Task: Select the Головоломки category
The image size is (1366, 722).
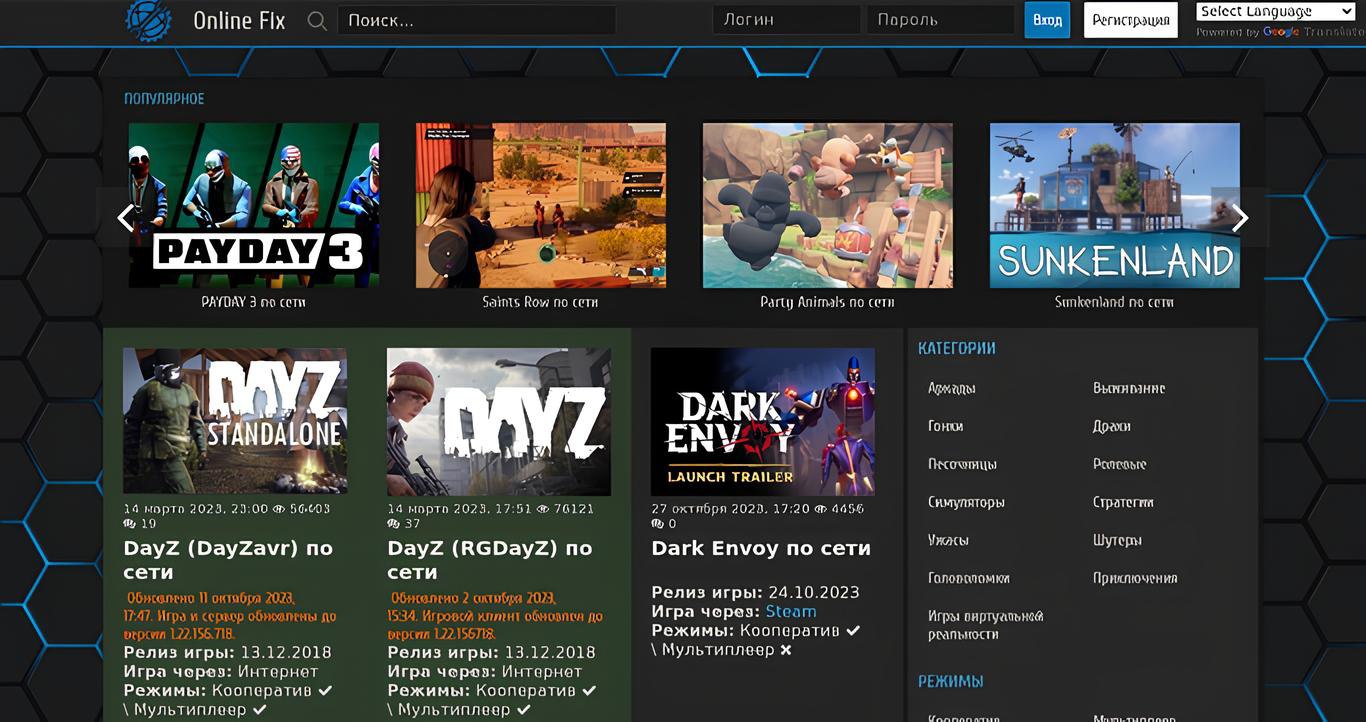Action: pos(969,578)
